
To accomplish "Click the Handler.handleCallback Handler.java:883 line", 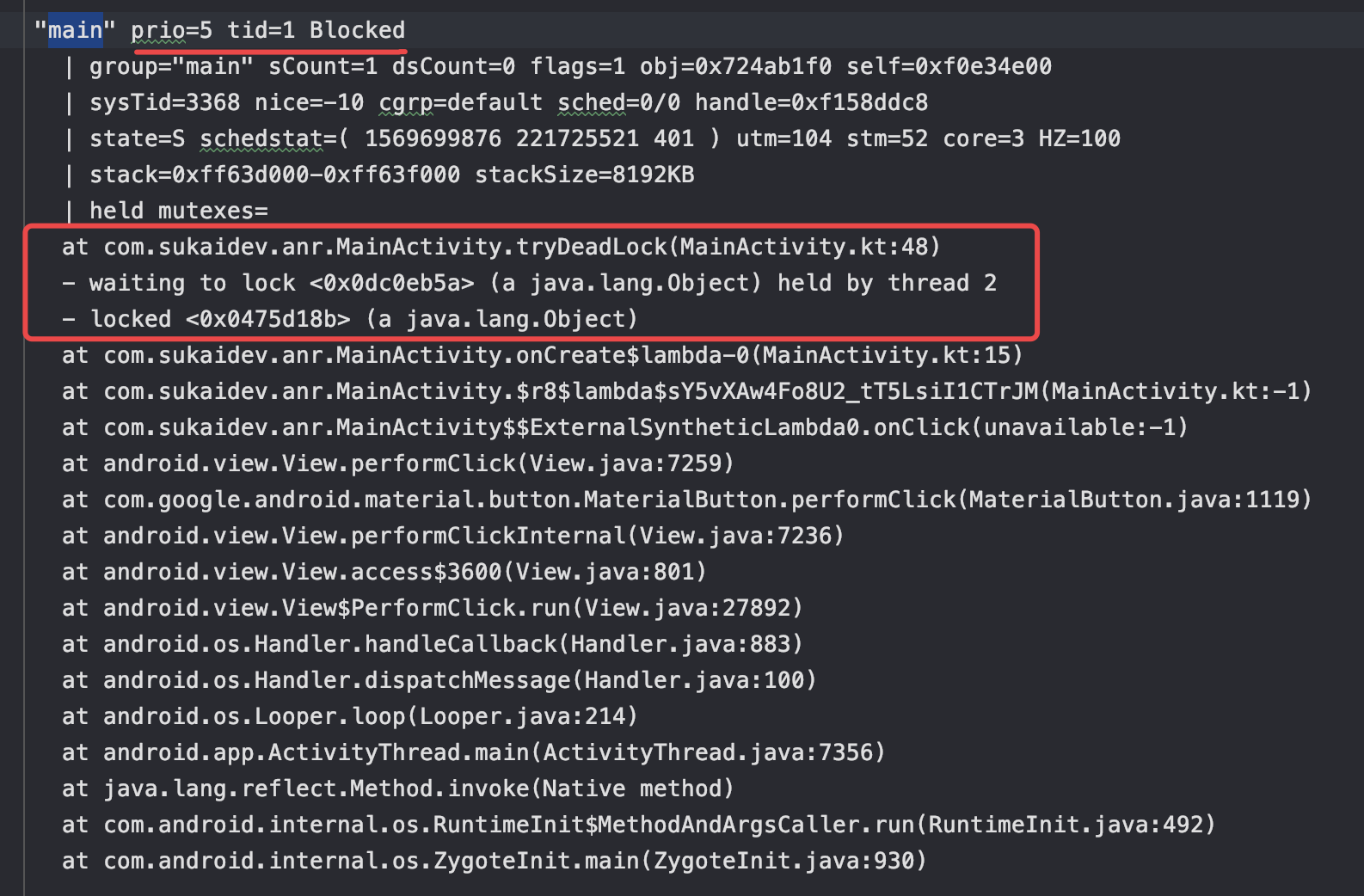I will tap(433, 644).
